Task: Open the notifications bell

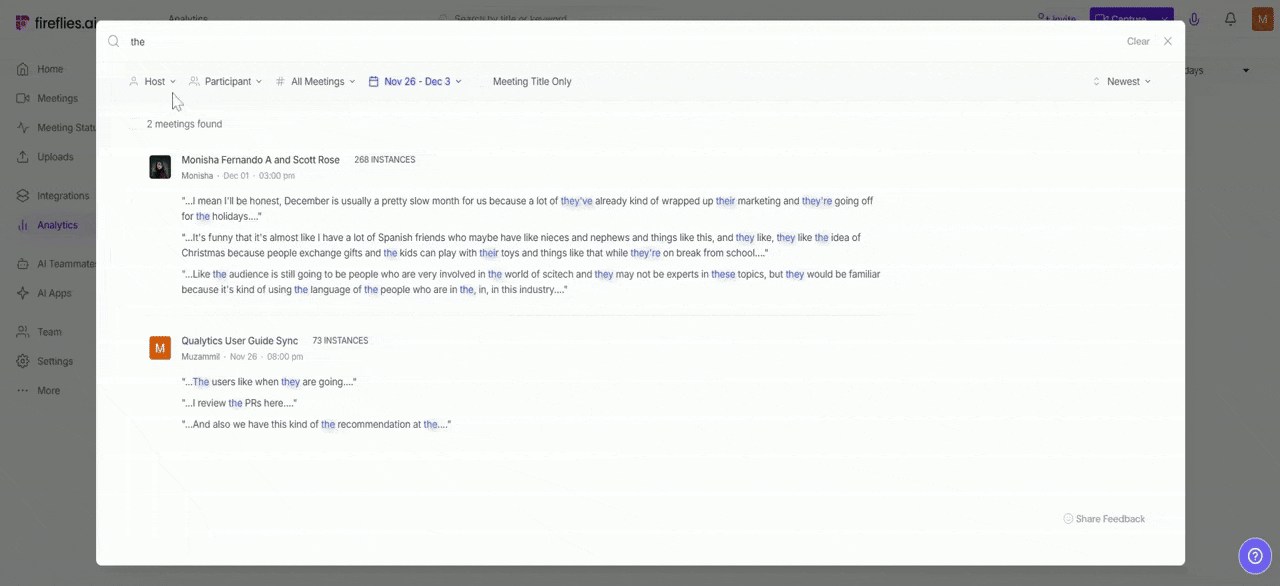Action: [1230, 19]
